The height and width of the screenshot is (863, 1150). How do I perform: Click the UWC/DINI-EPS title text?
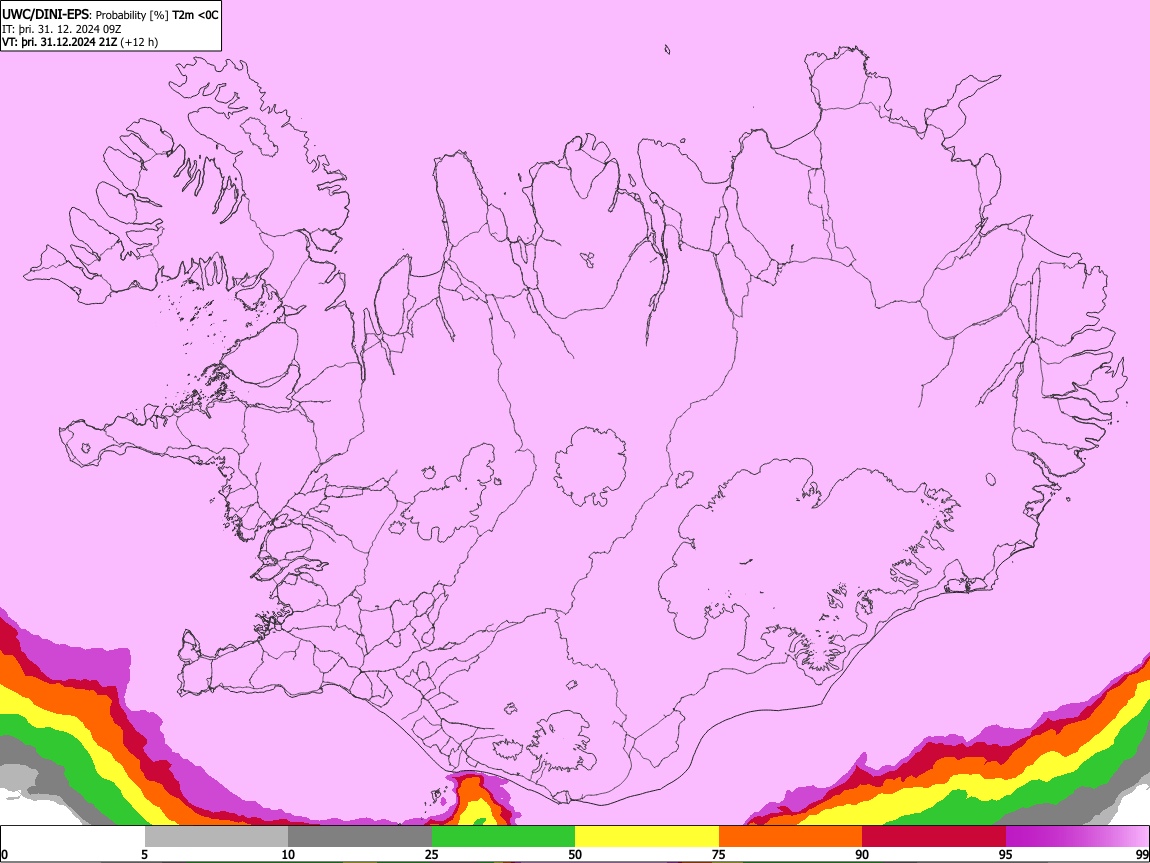pos(45,15)
